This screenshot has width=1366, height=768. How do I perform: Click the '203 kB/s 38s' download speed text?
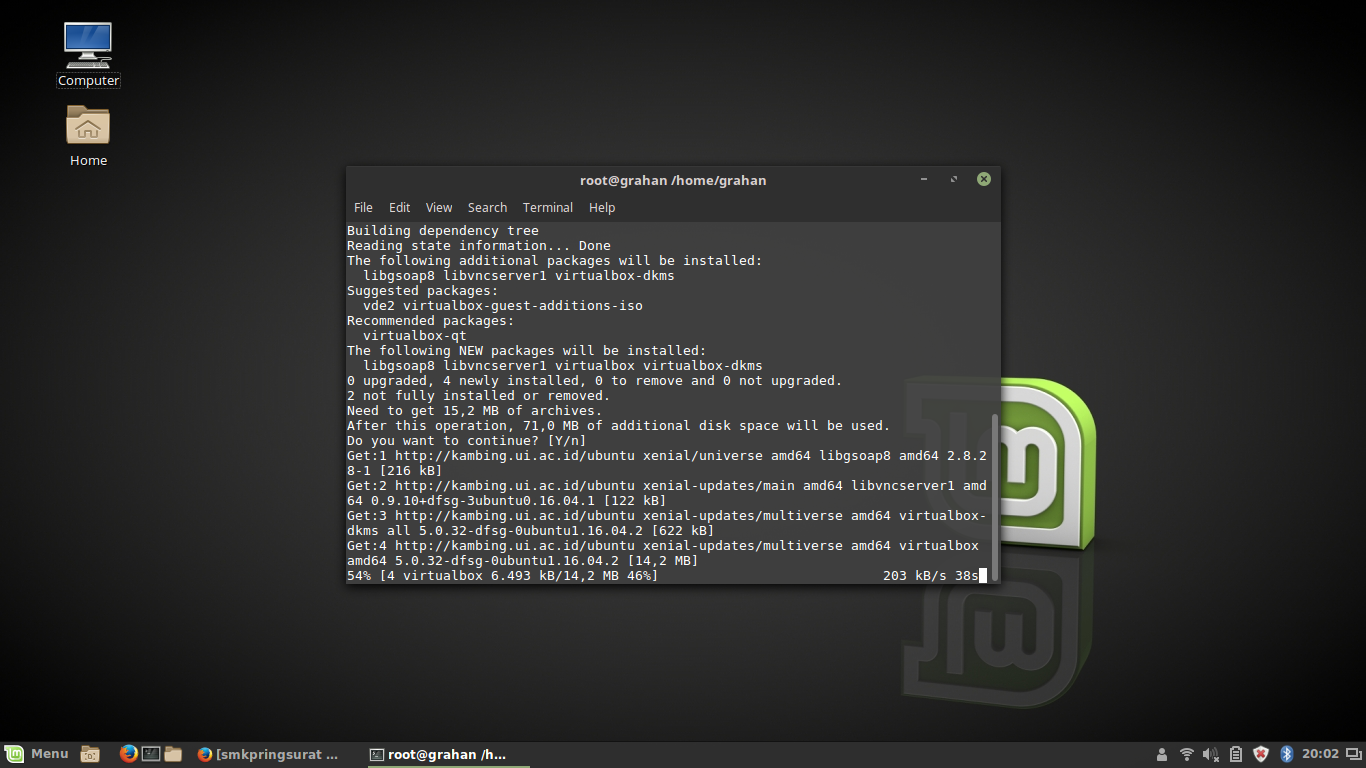[x=931, y=575]
